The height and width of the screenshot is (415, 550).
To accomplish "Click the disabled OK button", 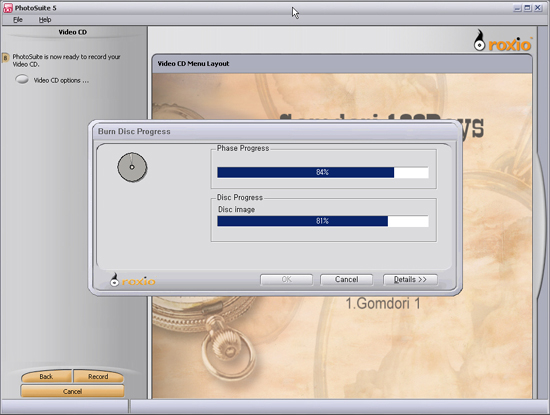I will [286, 280].
